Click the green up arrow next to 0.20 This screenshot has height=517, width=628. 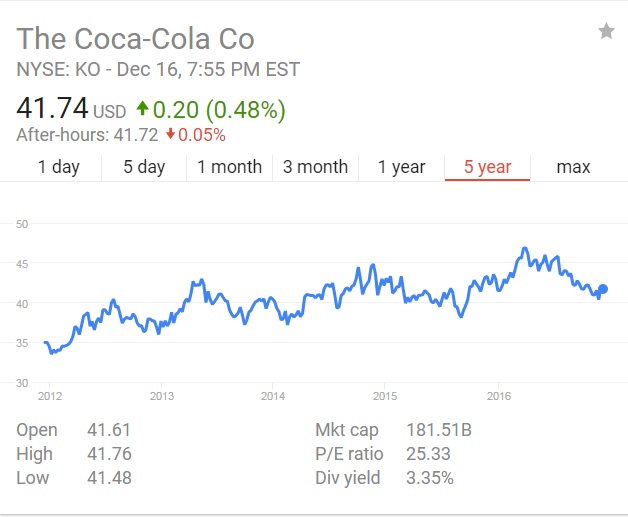point(143,108)
